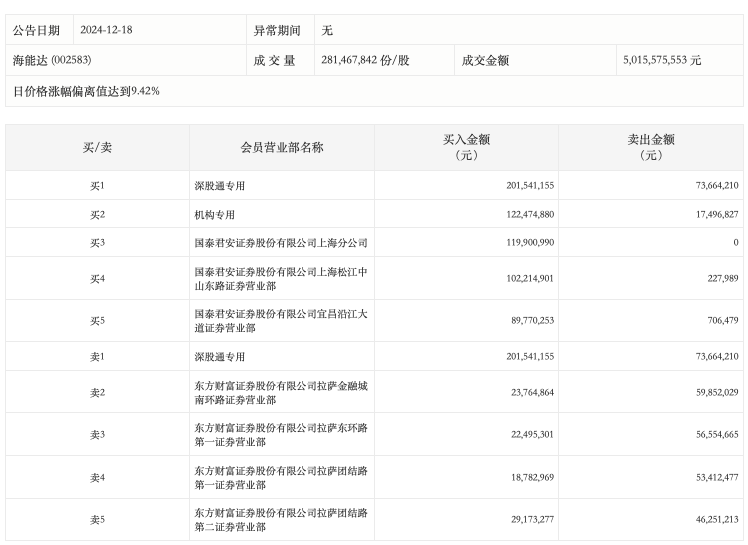Click the 买3 row label

[97, 243]
